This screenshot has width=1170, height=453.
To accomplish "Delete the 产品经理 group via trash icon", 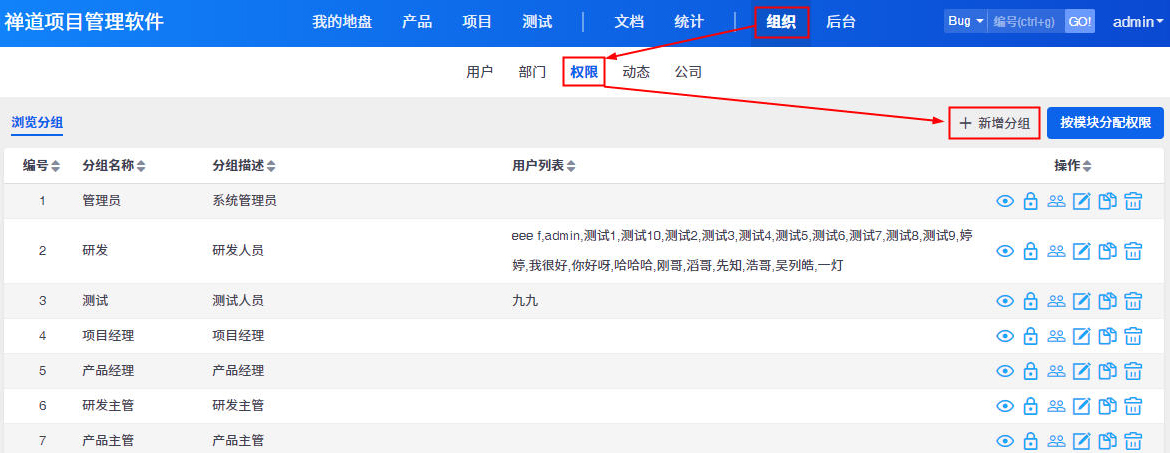I will tap(1133, 371).
